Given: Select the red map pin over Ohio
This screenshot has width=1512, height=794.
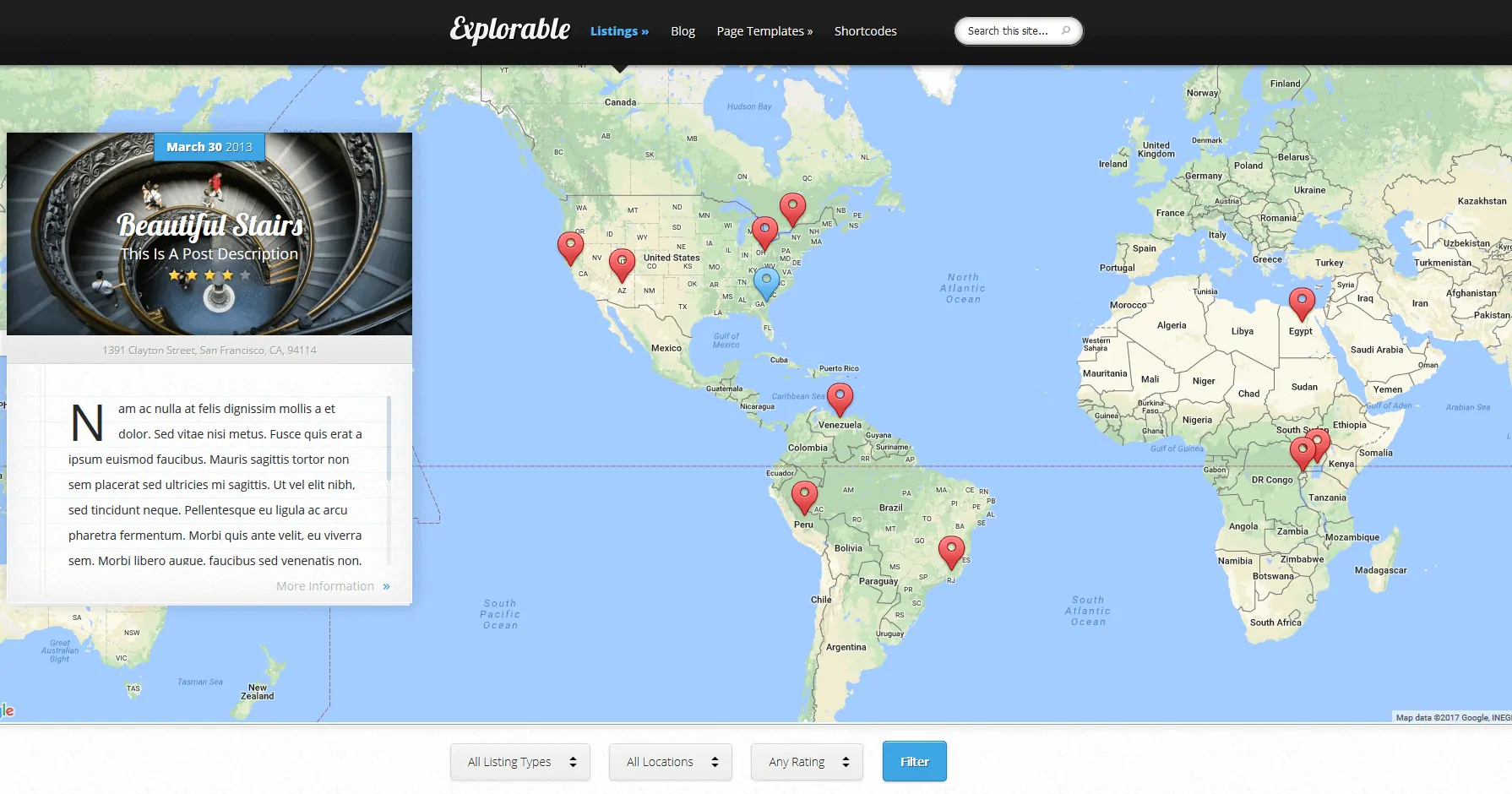Looking at the screenshot, I should [x=764, y=233].
